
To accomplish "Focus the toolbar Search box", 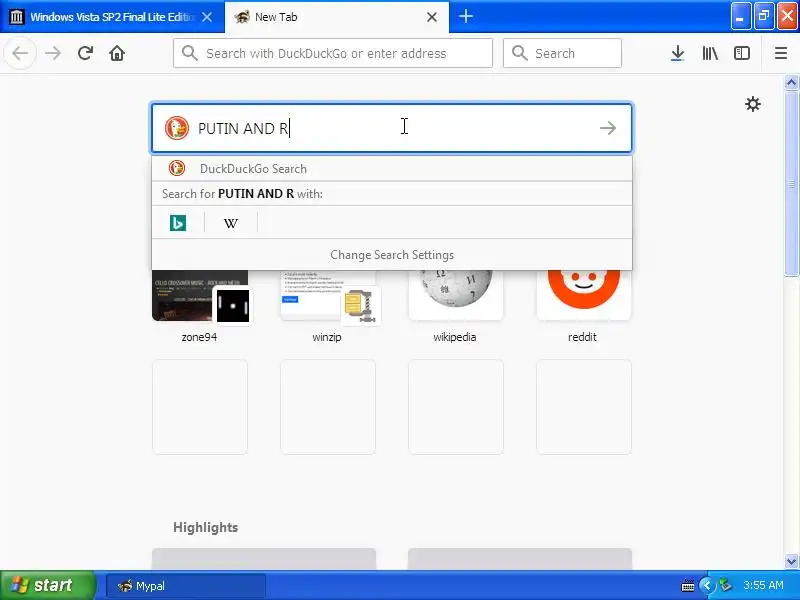I will pyautogui.click(x=562, y=53).
